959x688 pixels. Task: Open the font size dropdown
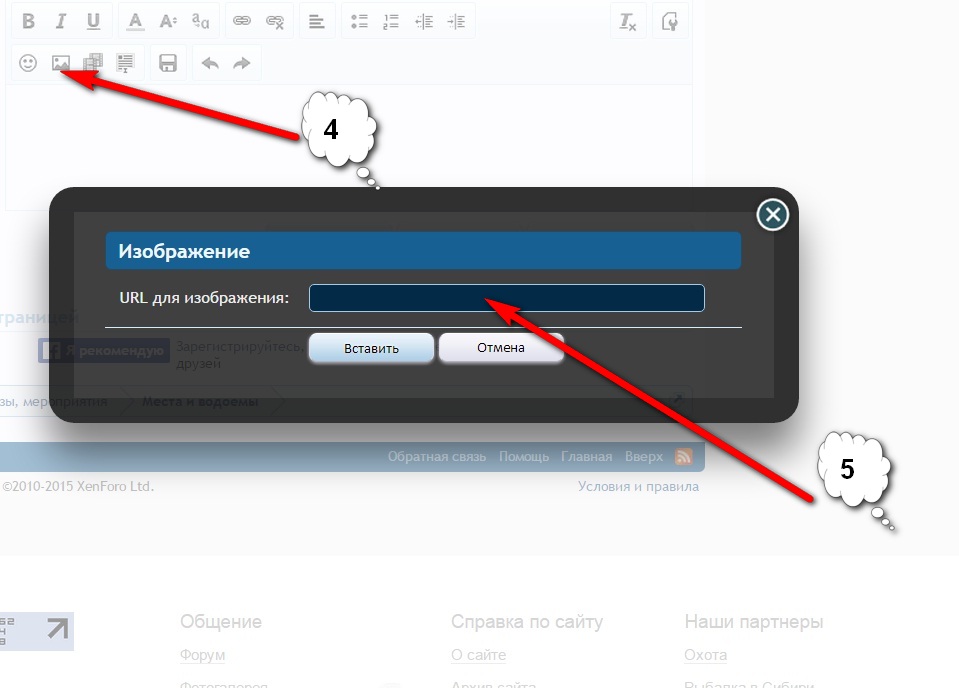[x=168, y=21]
